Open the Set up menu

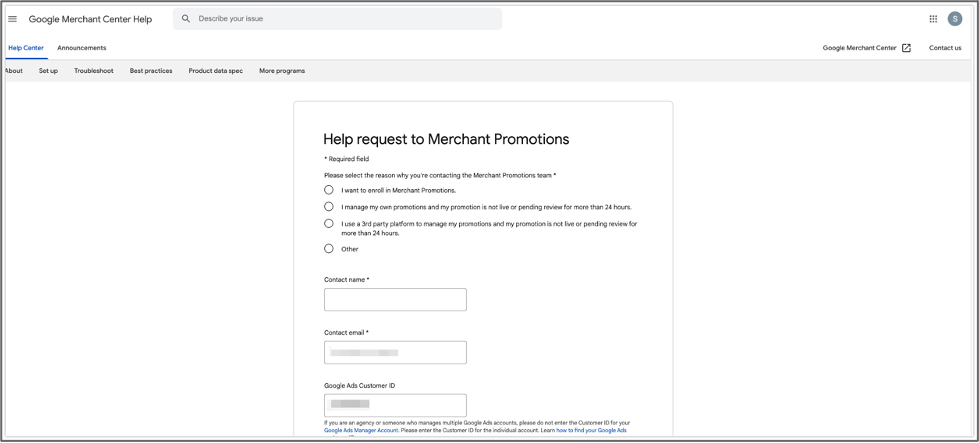48,71
